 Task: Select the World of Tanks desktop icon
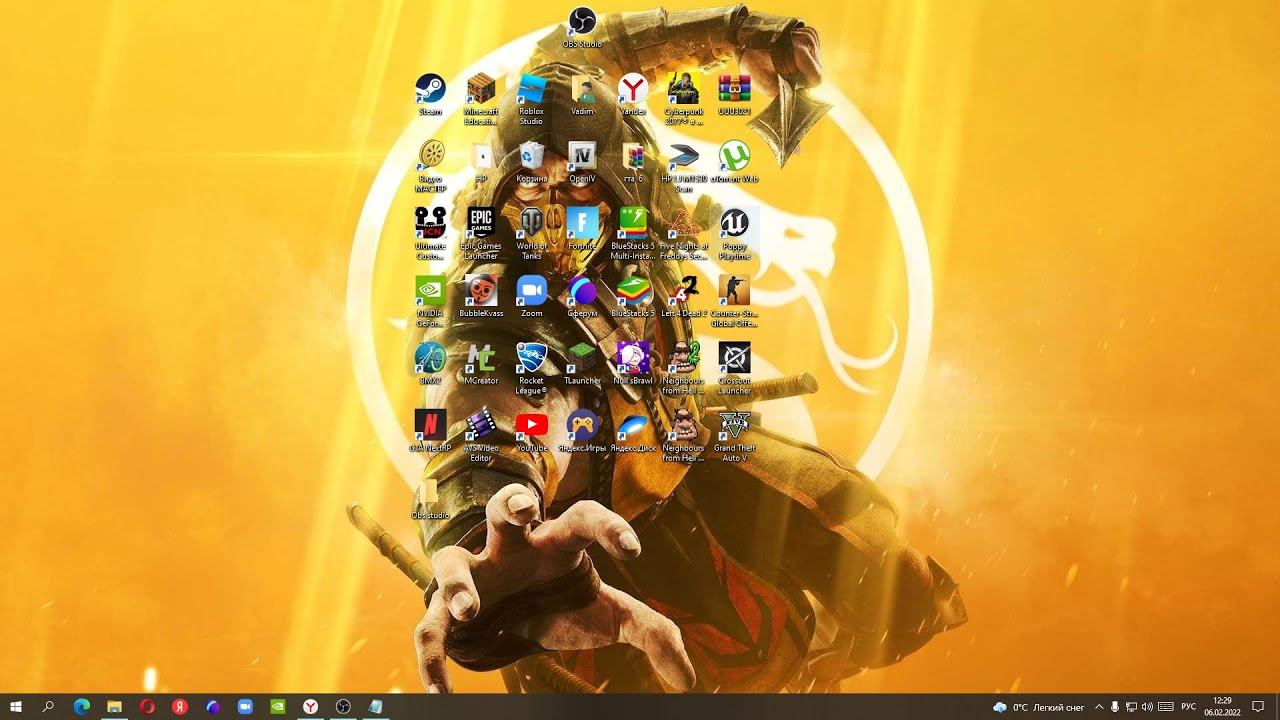[531, 233]
